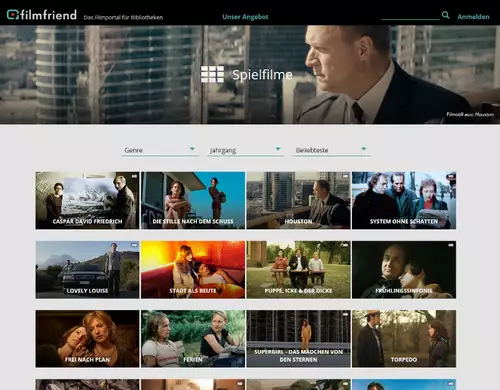Viewport: 500px width, 390px height.
Task: Click HD badge on Lovely Louise
Action: point(134,245)
